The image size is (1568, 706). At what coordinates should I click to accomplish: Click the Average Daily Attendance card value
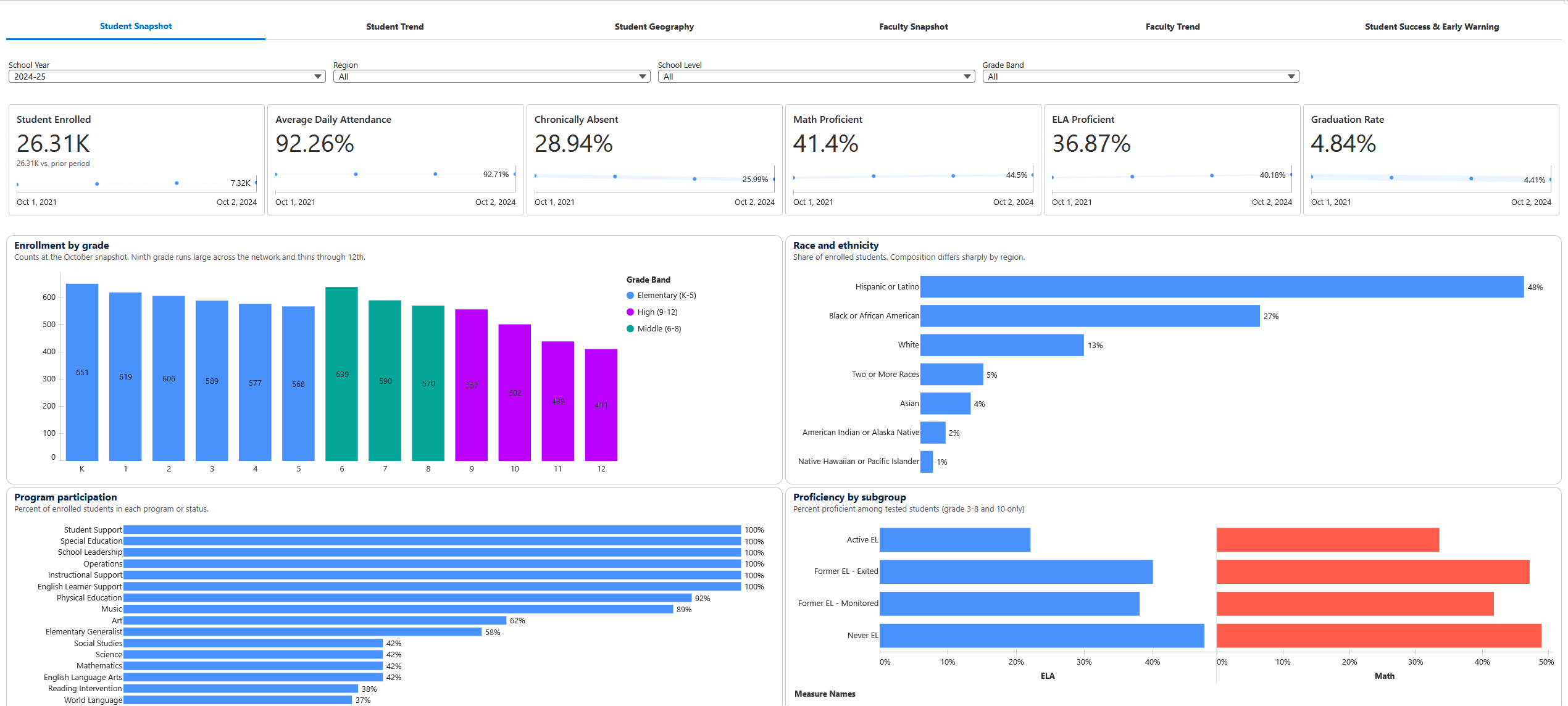[x=315, y=144]
